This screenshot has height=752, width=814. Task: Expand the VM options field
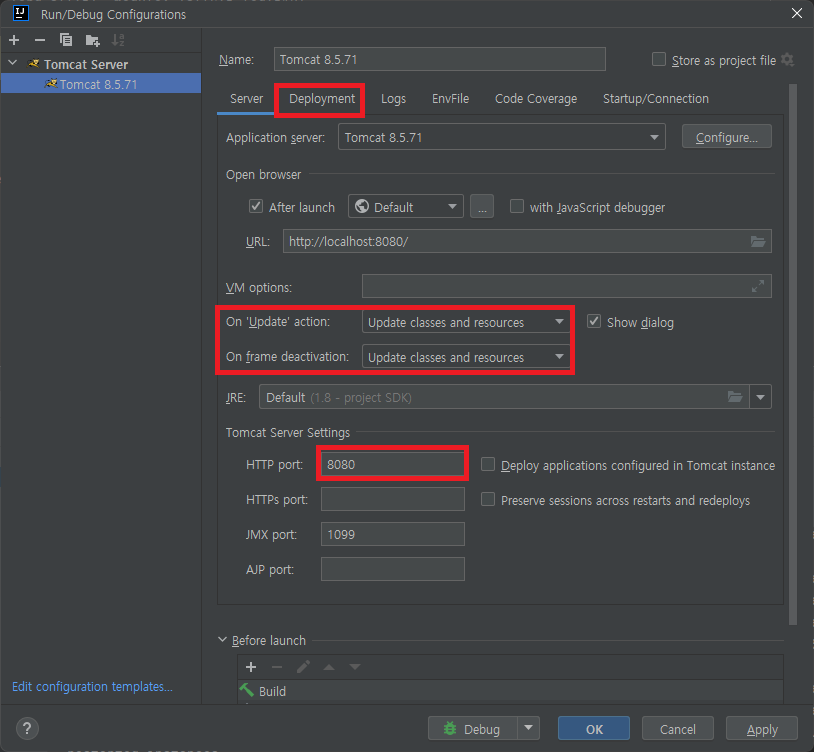click(x=758, y=286)
